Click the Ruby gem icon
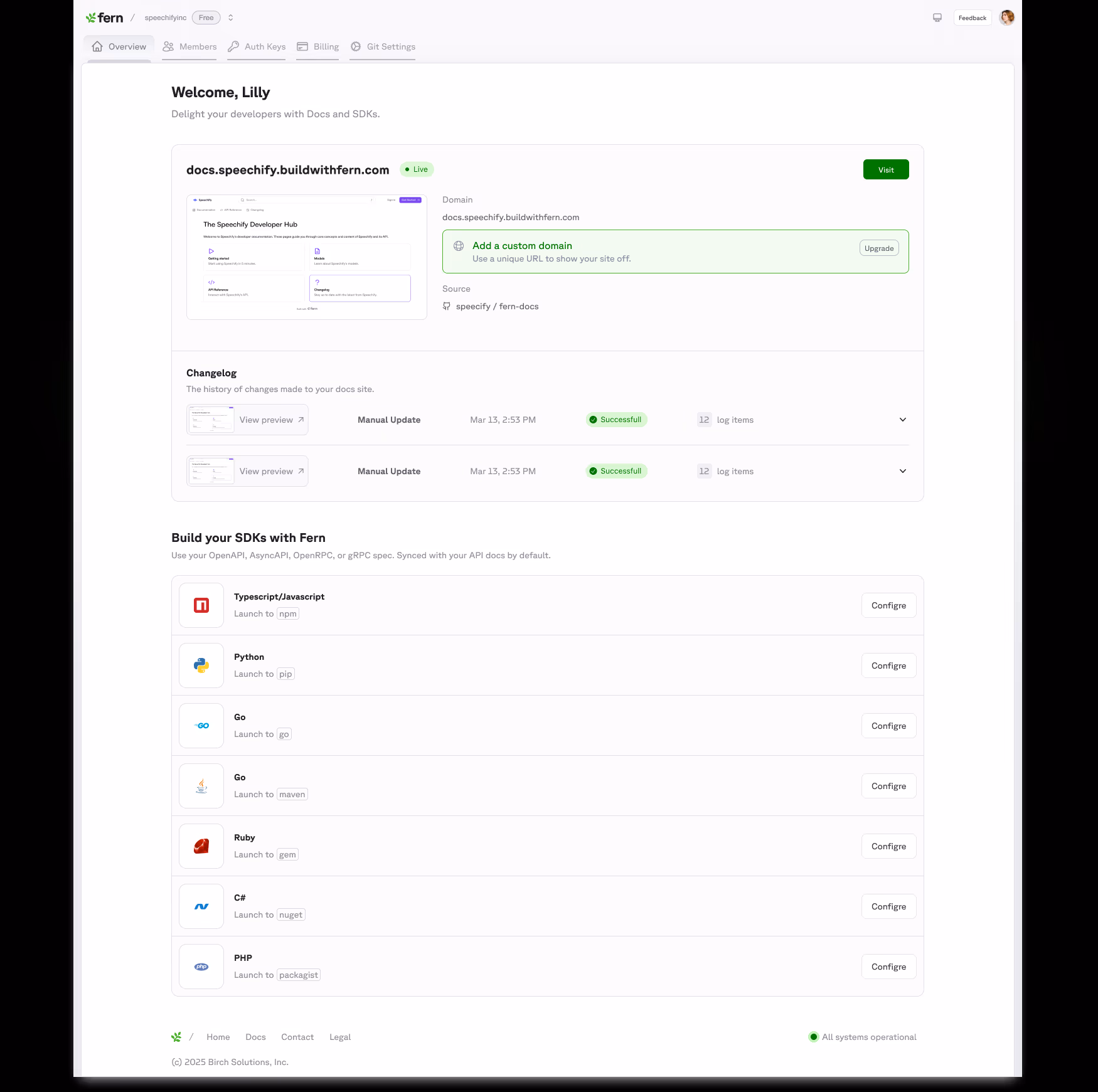This screenshot has width=1098, height=1092. pyautogui.click(x=201, y=846)
